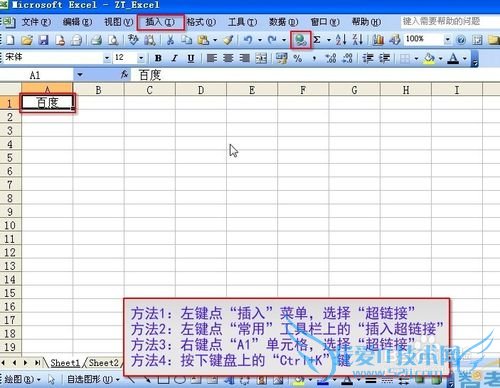Open the font name dropdown 宋体
500x388 pixels.
tap(107, 58)
